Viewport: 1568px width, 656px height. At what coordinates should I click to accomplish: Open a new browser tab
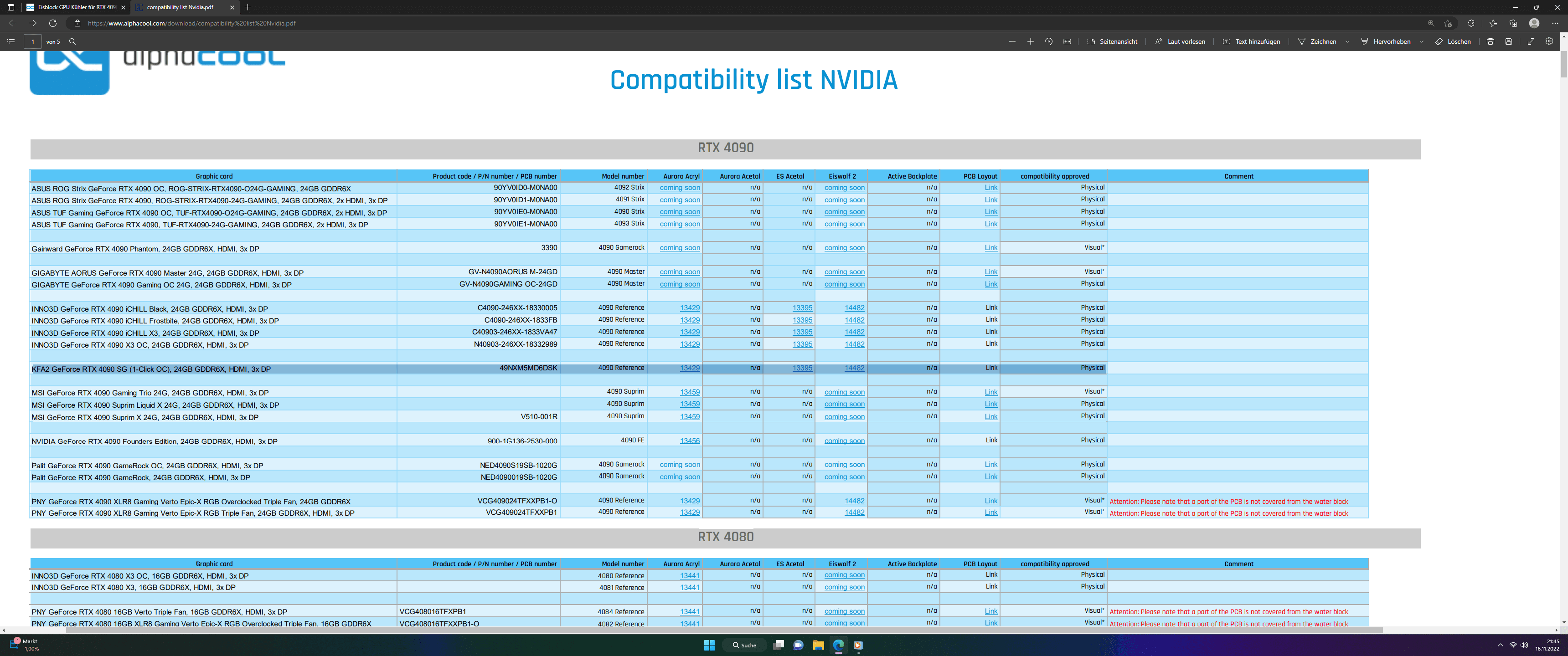tap(248, 7)
